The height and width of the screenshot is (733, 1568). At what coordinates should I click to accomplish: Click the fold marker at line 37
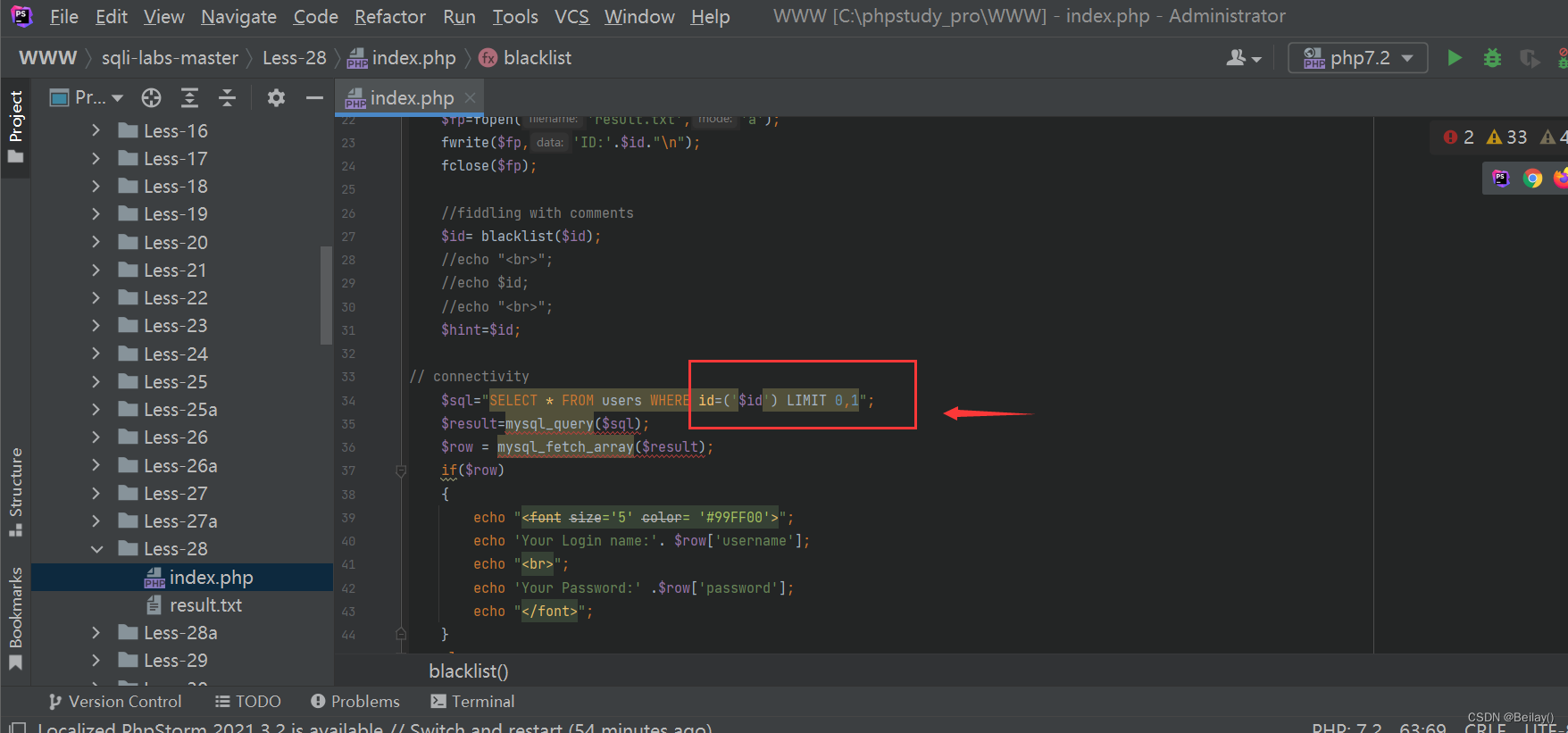(x=401, y=471)
